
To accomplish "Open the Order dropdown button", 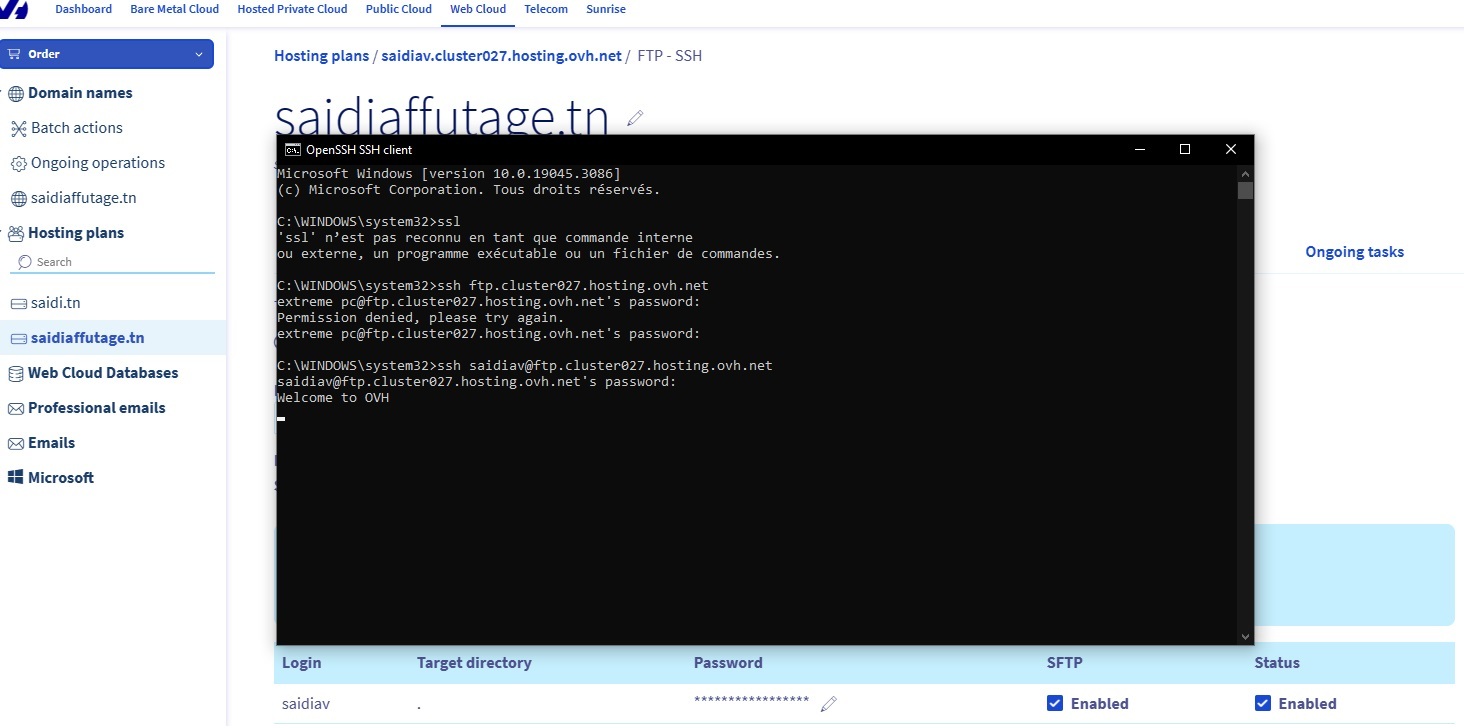I will [107, 54].
